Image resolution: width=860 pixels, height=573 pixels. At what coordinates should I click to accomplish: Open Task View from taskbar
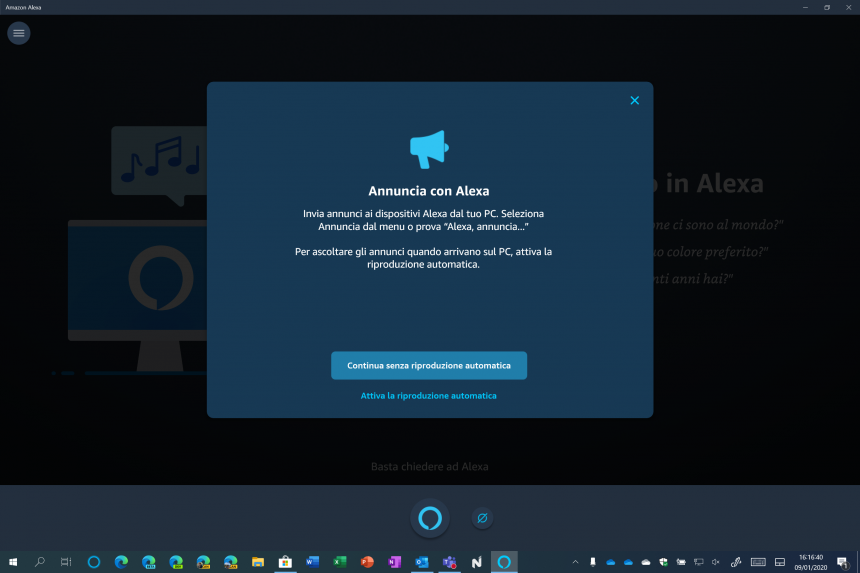(66, 562)
